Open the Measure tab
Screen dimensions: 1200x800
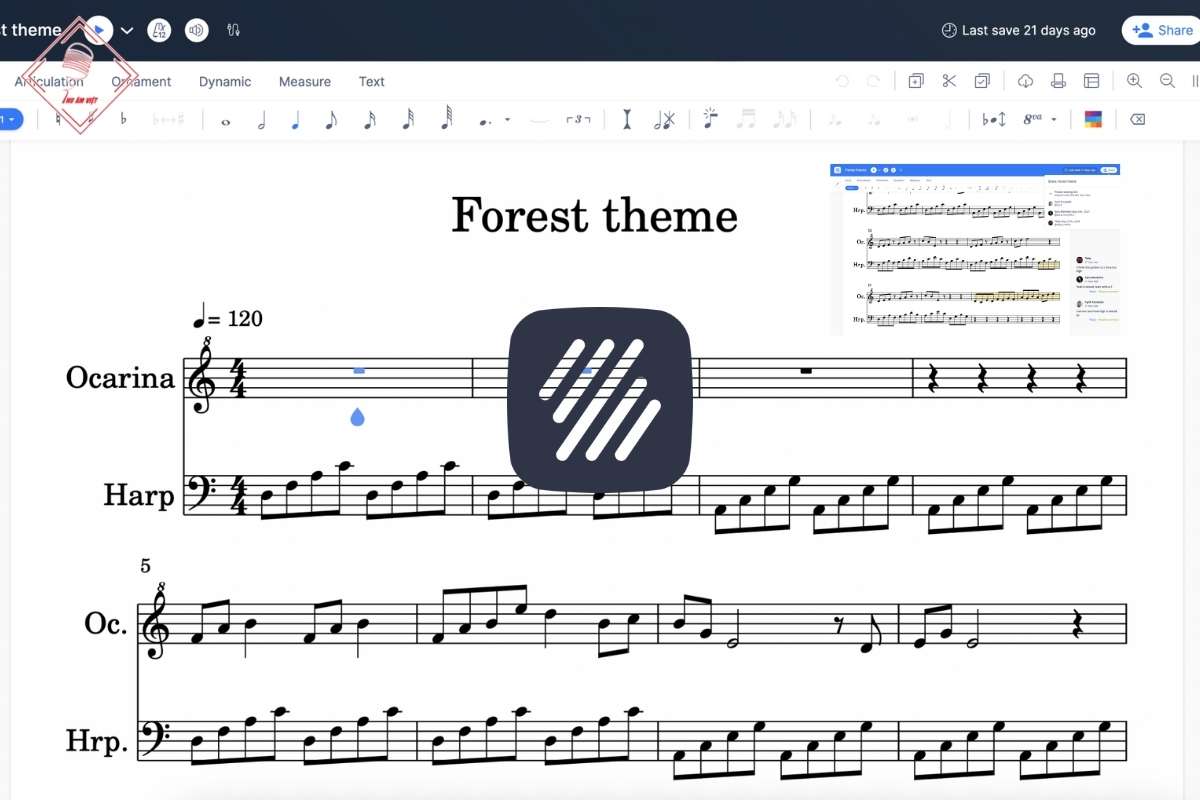click(305, 82)
